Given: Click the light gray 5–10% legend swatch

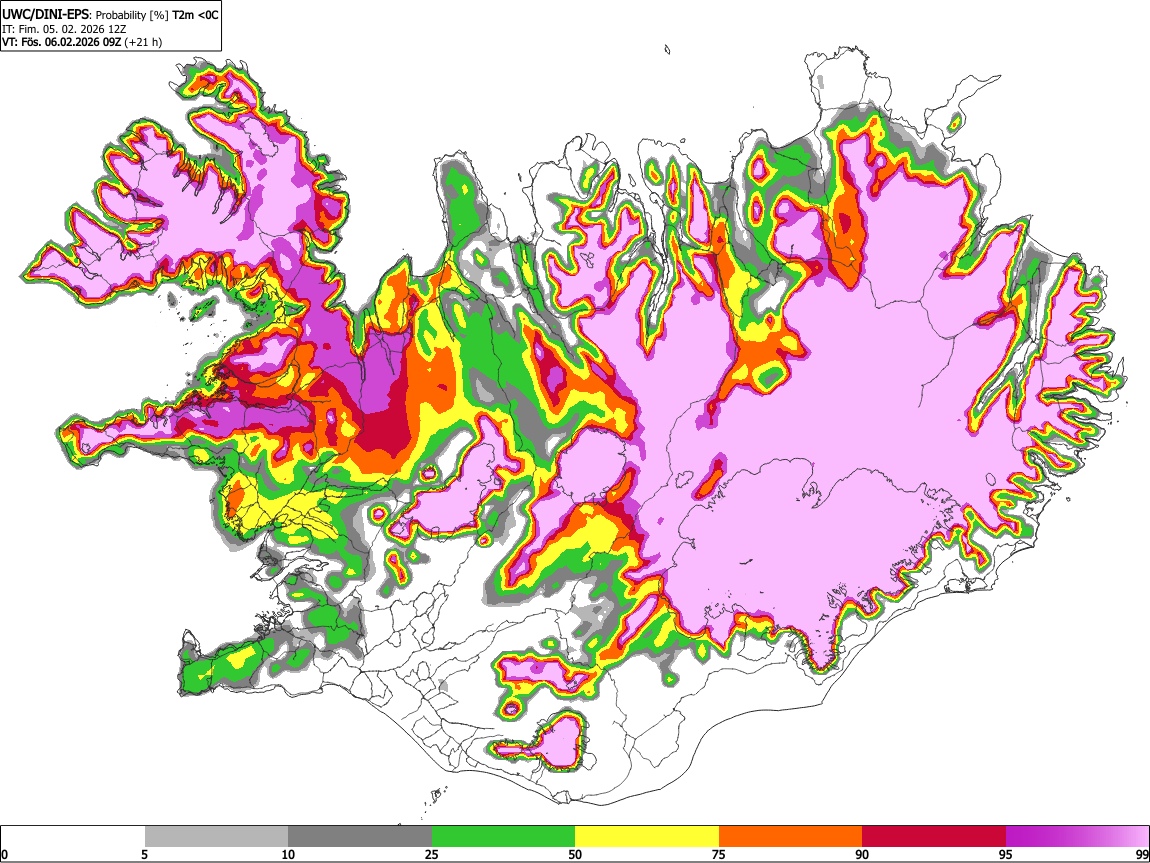Looking at the screenshot, I should [216, 837].
